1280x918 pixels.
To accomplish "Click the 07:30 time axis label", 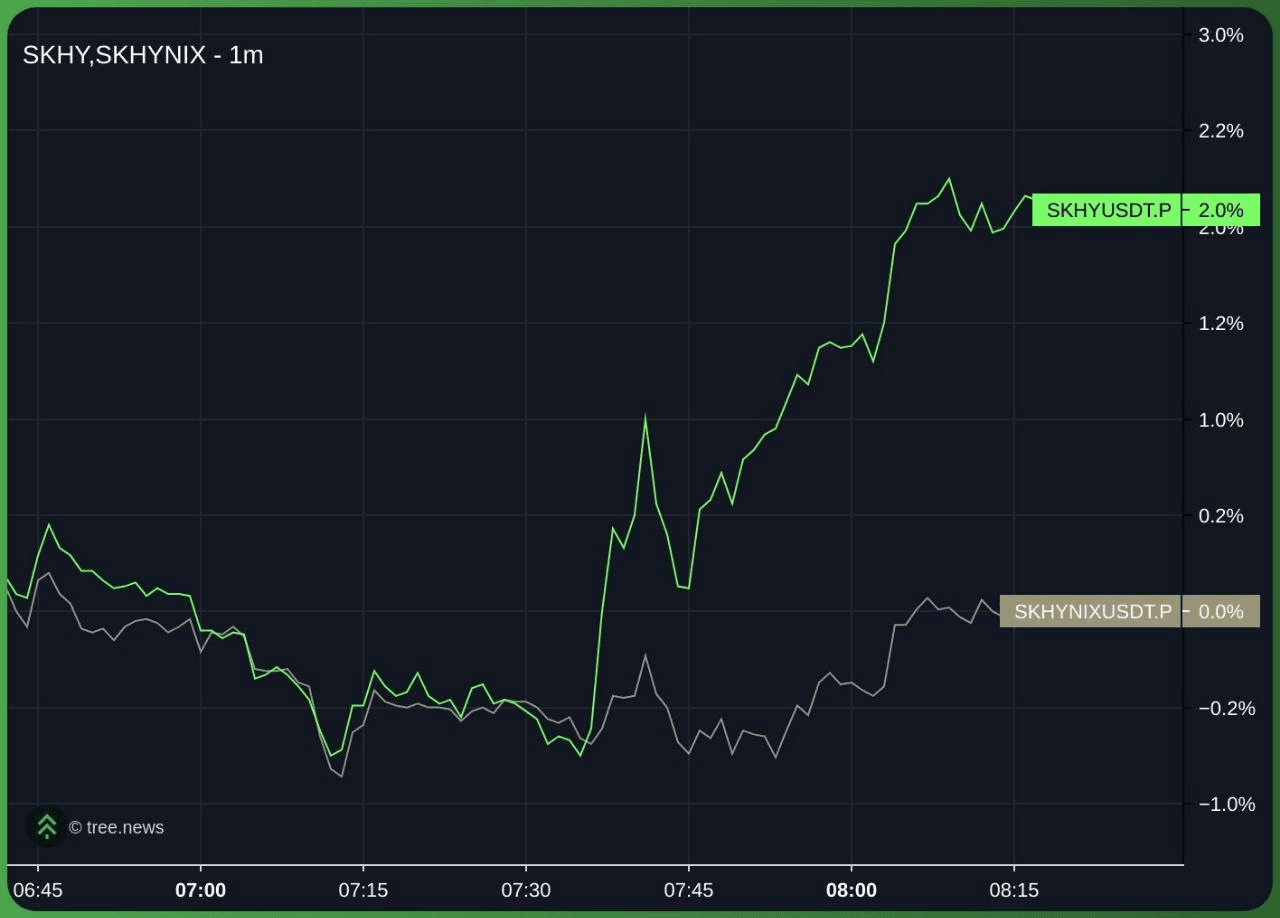I will [x=526, y=890].
